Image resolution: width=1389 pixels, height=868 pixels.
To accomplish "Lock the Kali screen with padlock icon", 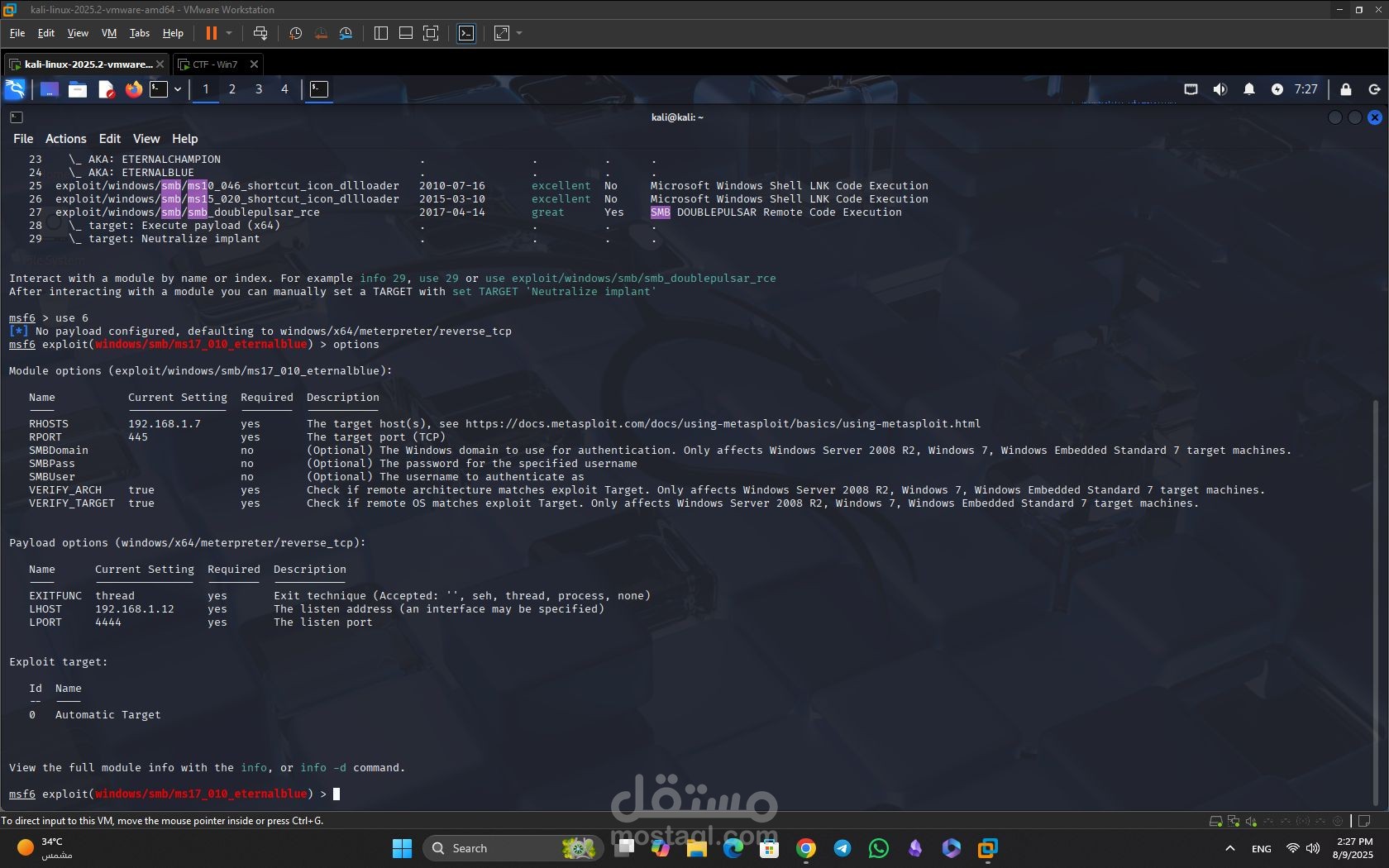I will click(1346, 89).
